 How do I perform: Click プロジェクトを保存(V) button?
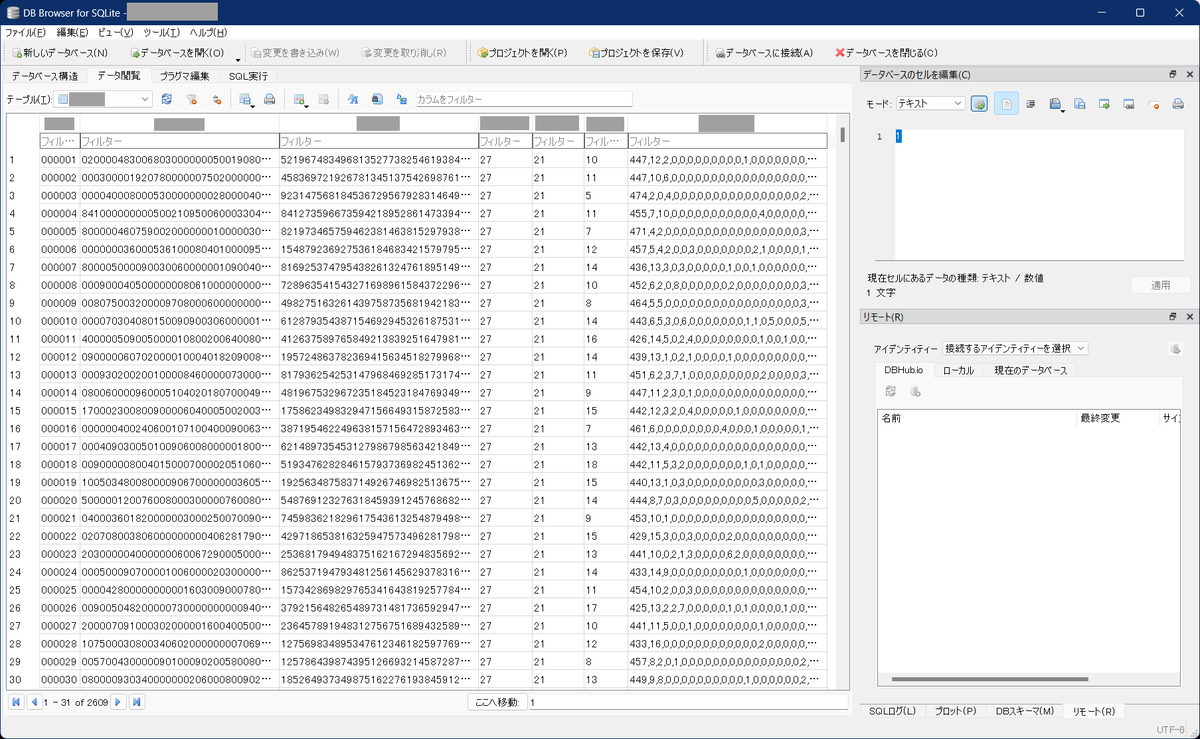pos(637,53)
